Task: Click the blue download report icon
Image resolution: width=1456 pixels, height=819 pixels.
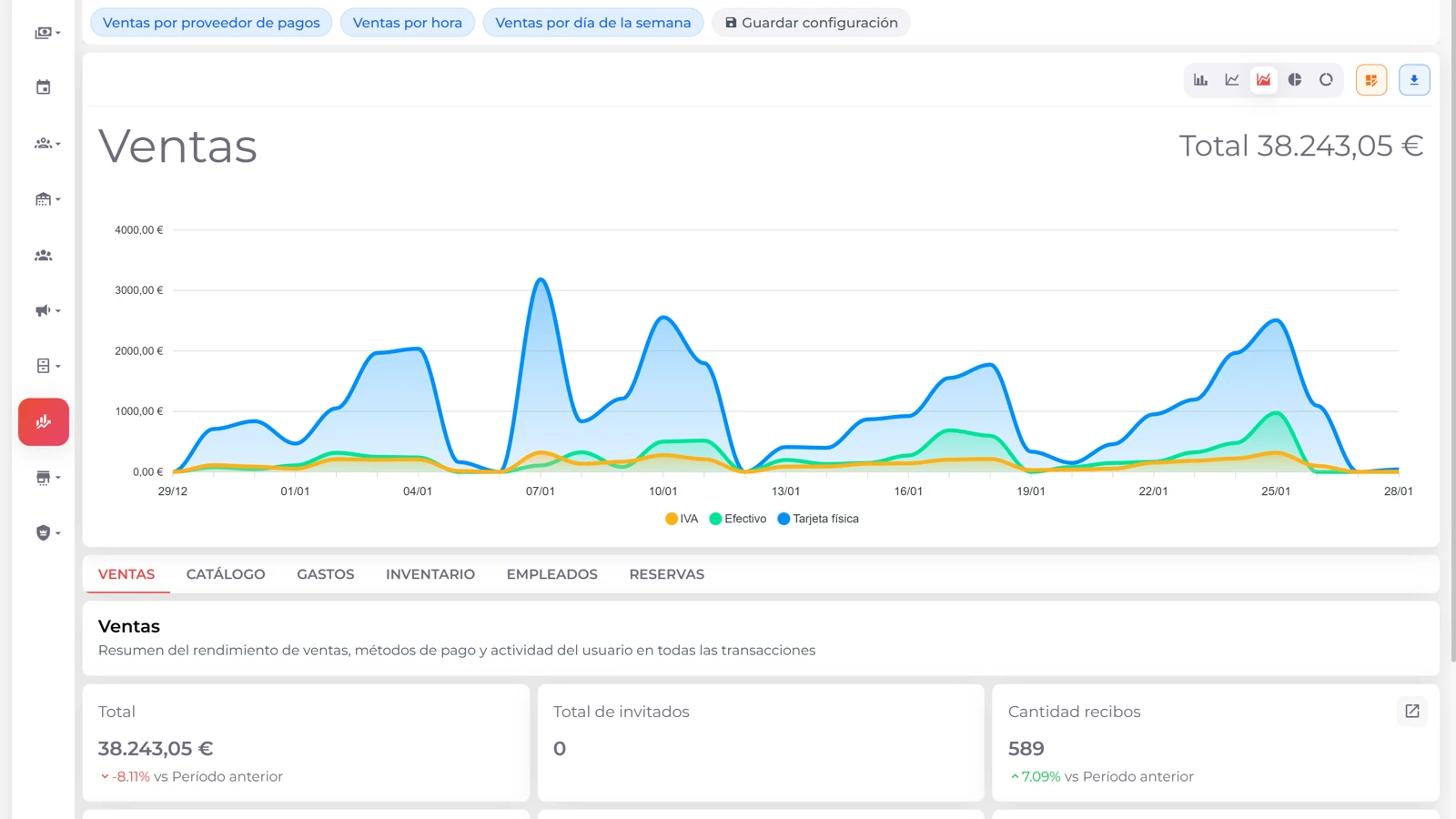Action: coord(1413,80)
